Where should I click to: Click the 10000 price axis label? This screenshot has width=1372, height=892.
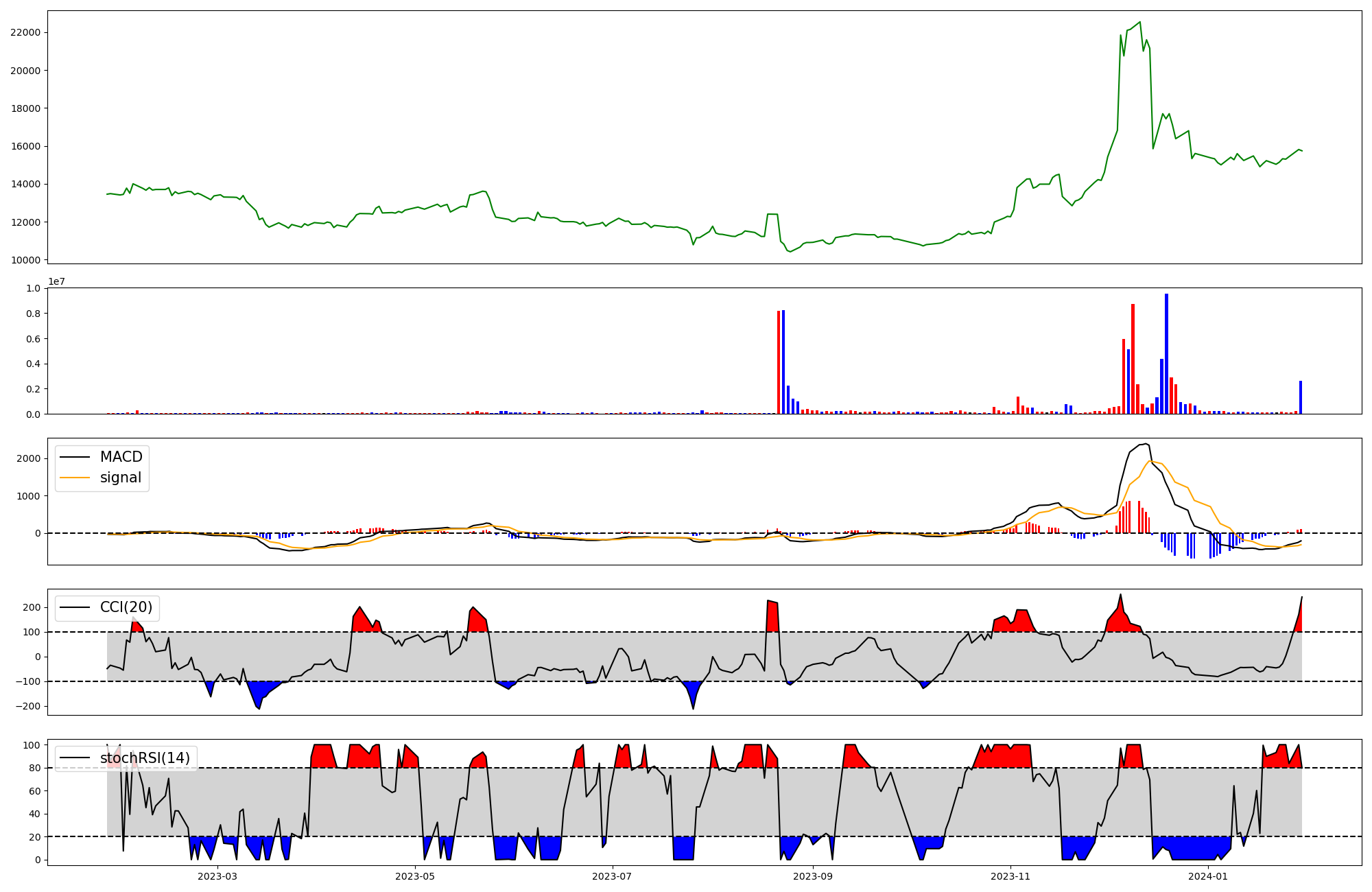[25, 260]
